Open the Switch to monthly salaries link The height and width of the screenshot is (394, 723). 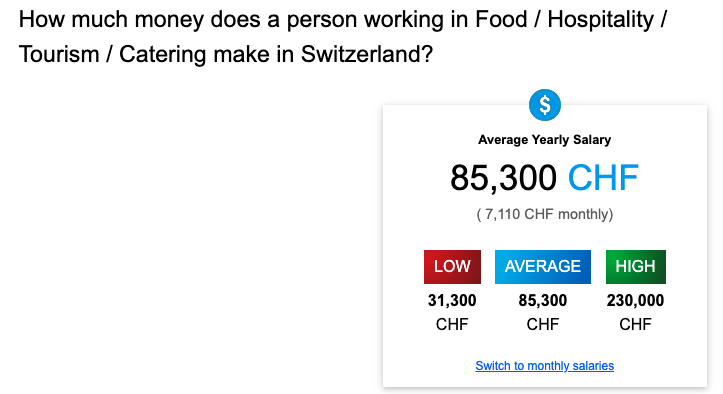coord(545,366)
